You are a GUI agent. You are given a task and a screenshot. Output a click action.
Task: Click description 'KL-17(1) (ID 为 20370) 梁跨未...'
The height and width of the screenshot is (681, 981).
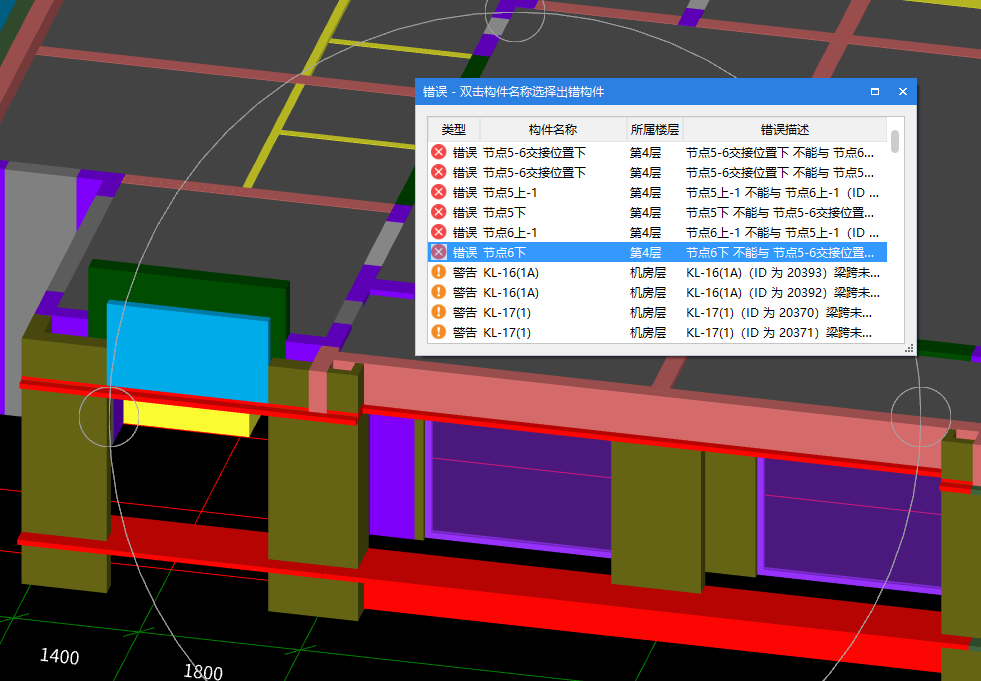click(x=779, y=312)
